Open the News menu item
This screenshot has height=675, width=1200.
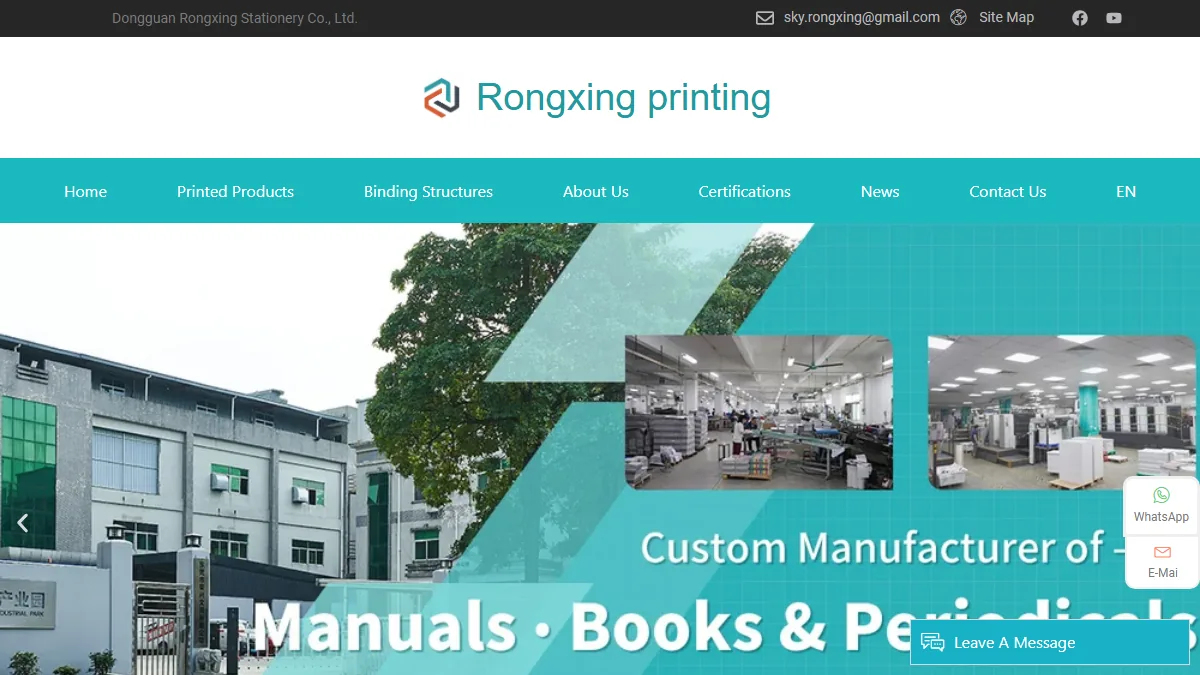[880, 191]
